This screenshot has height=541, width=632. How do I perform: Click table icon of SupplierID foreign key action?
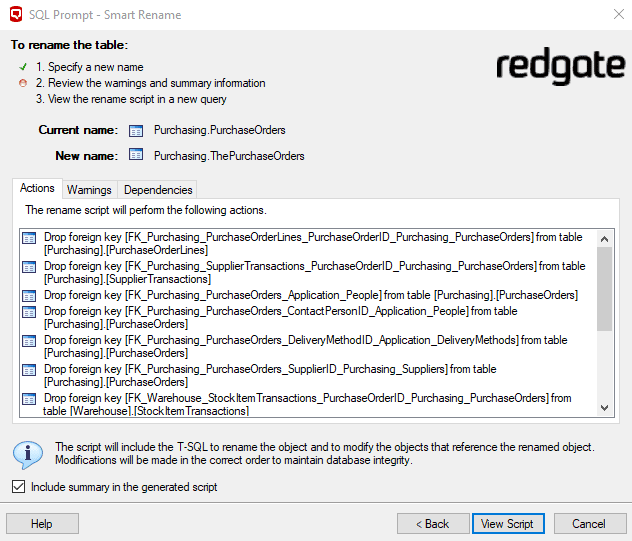tap(29, 370)
